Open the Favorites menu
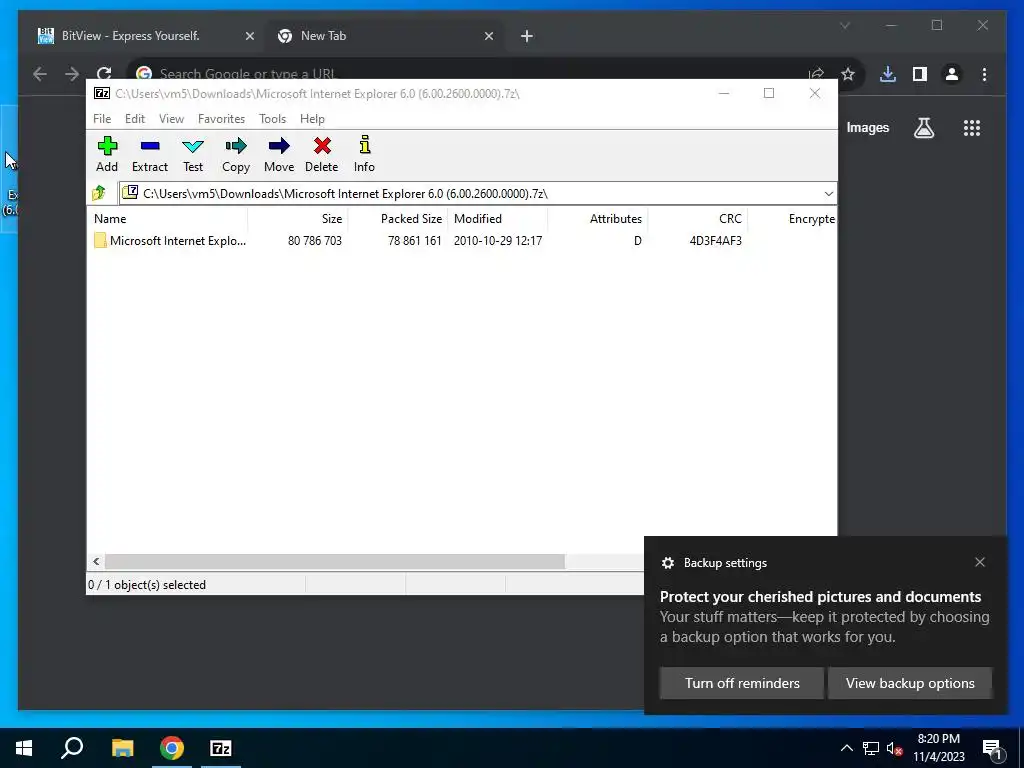1024x768 pixels. pyautogui.click(x=221, y=118)
